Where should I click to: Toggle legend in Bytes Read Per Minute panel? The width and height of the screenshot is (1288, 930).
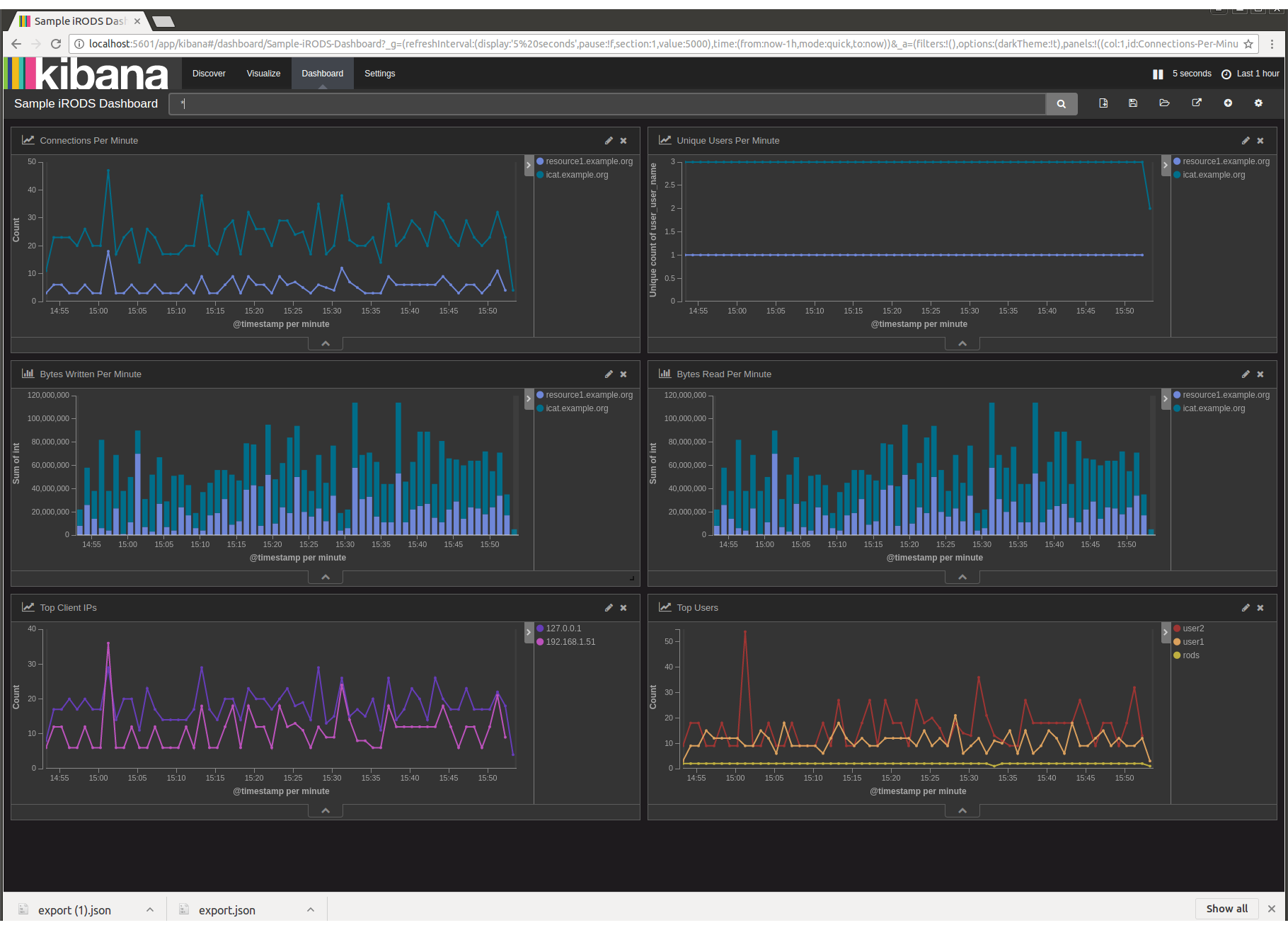coord(1166,399)
